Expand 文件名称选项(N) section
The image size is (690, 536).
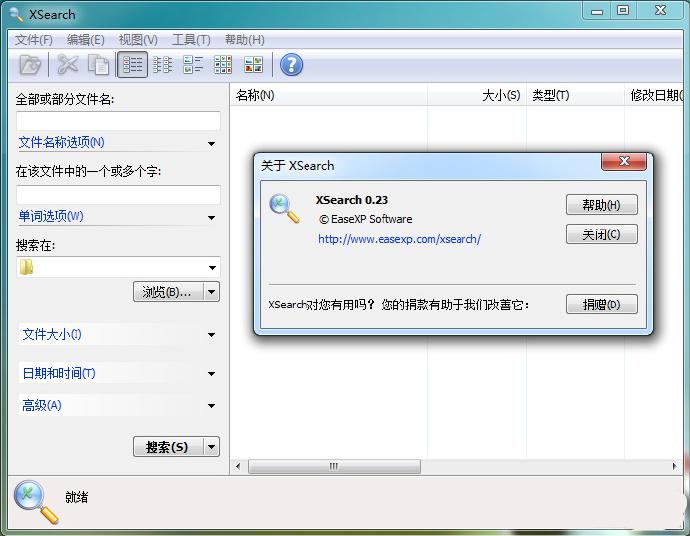coord(118,143)
